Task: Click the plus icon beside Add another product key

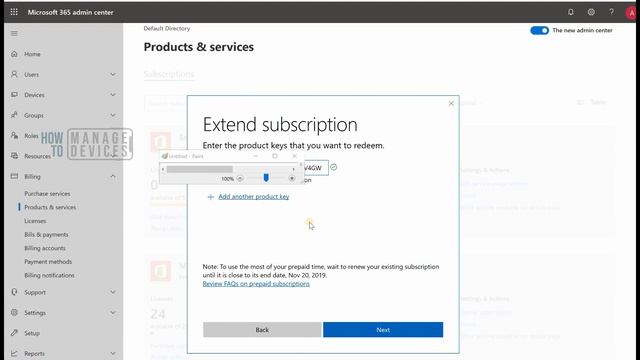Action: 211,197
